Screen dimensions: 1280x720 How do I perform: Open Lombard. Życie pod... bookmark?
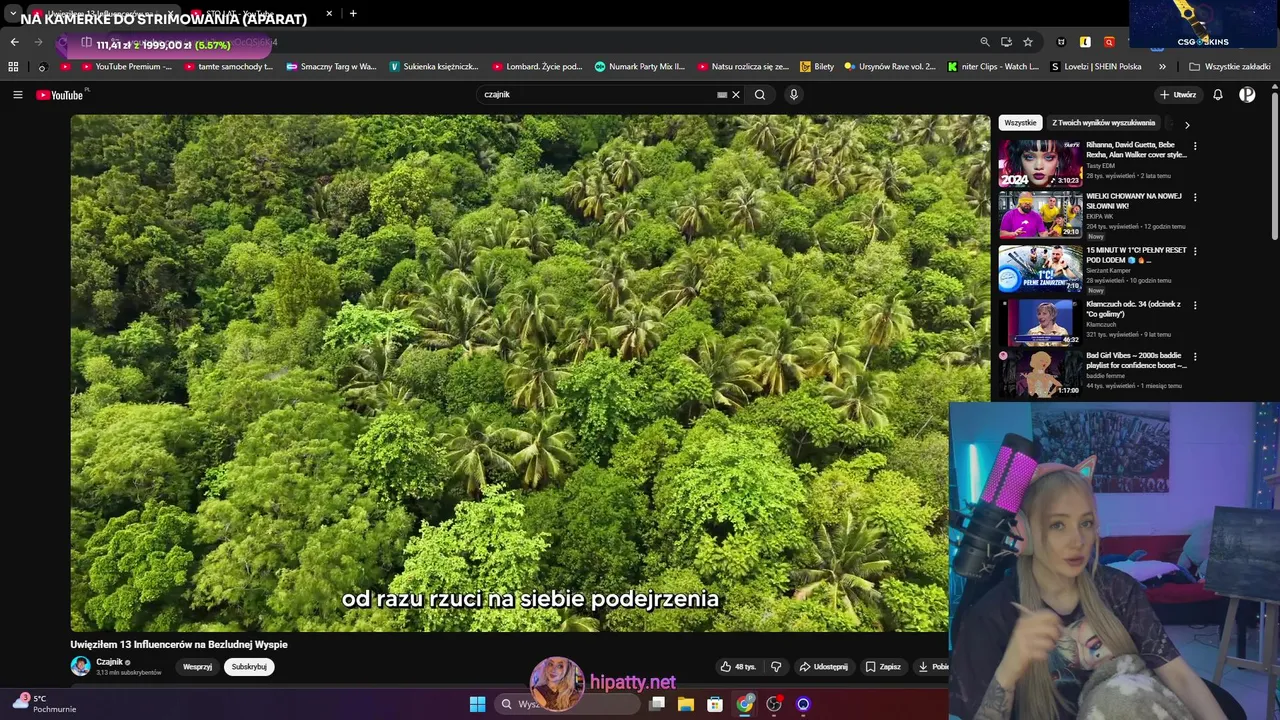(x=537, y=67)
